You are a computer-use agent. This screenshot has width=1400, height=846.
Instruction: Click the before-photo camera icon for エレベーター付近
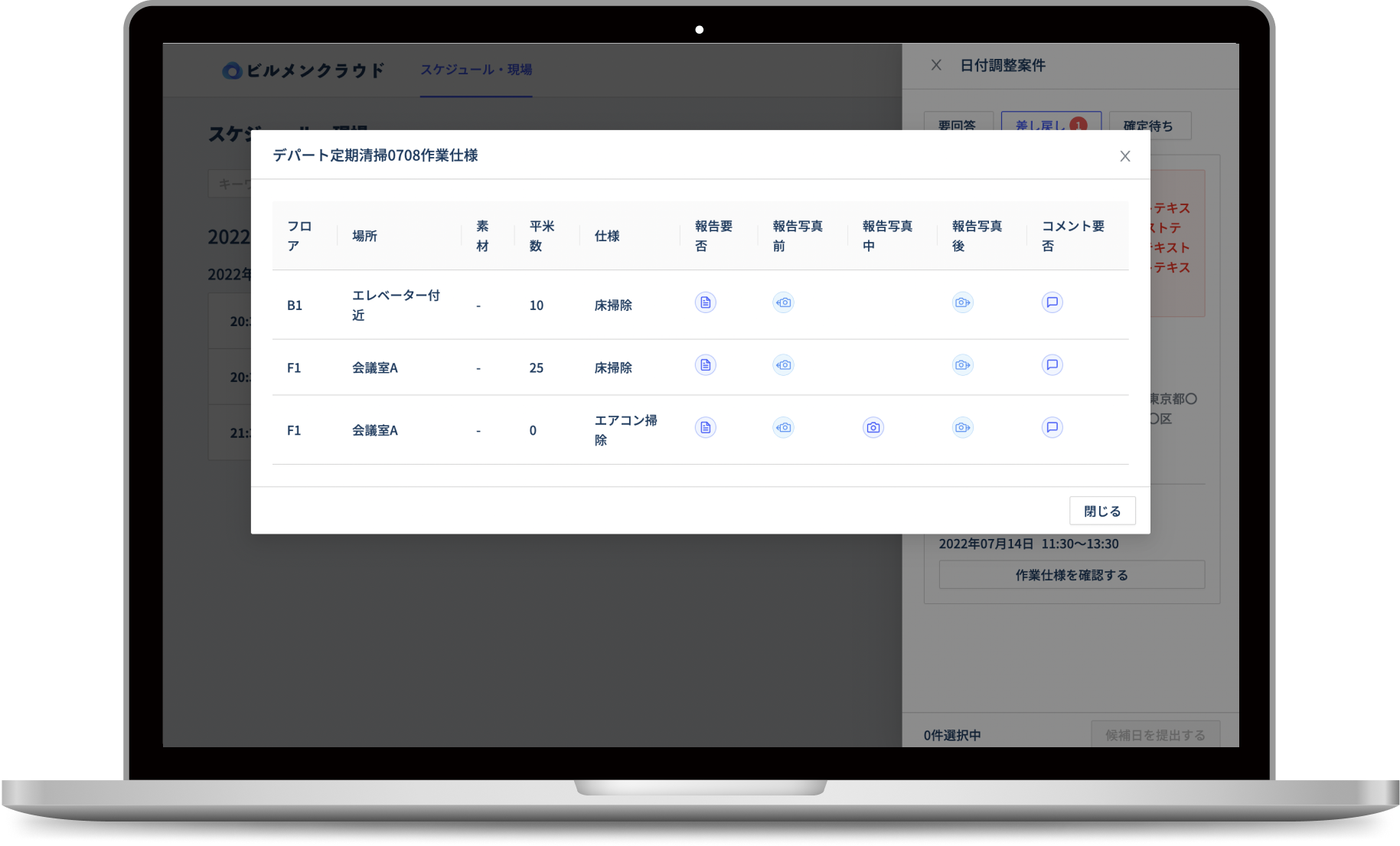click(783, 302)
